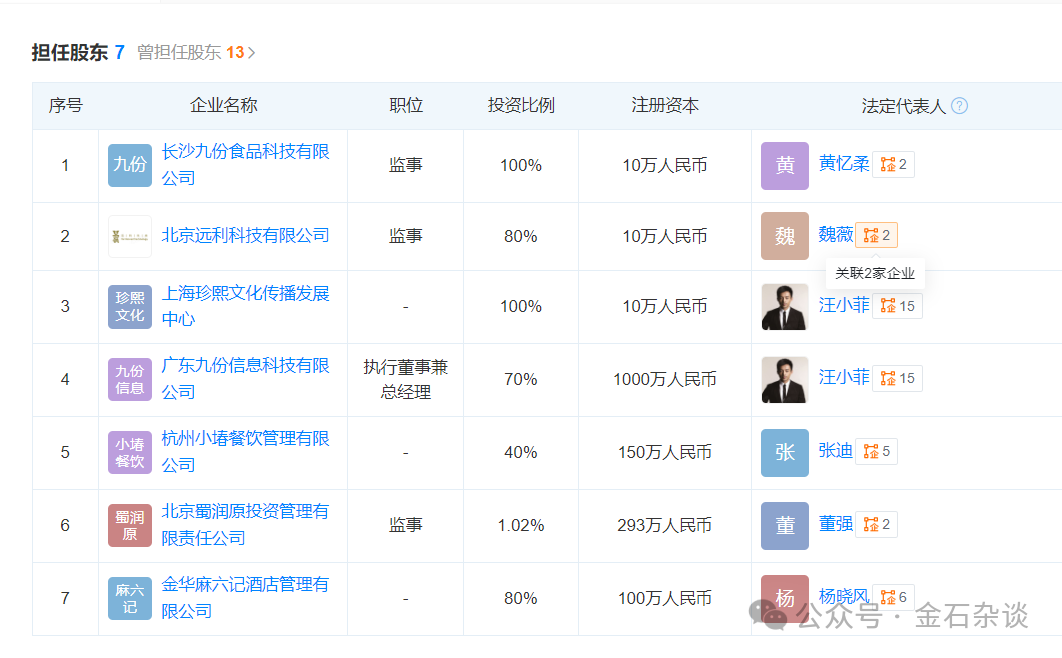Screen dimensions: 1062x658
Task: Open the related companies badge for 汪小菲 in row 3
Action: point(897,306)
